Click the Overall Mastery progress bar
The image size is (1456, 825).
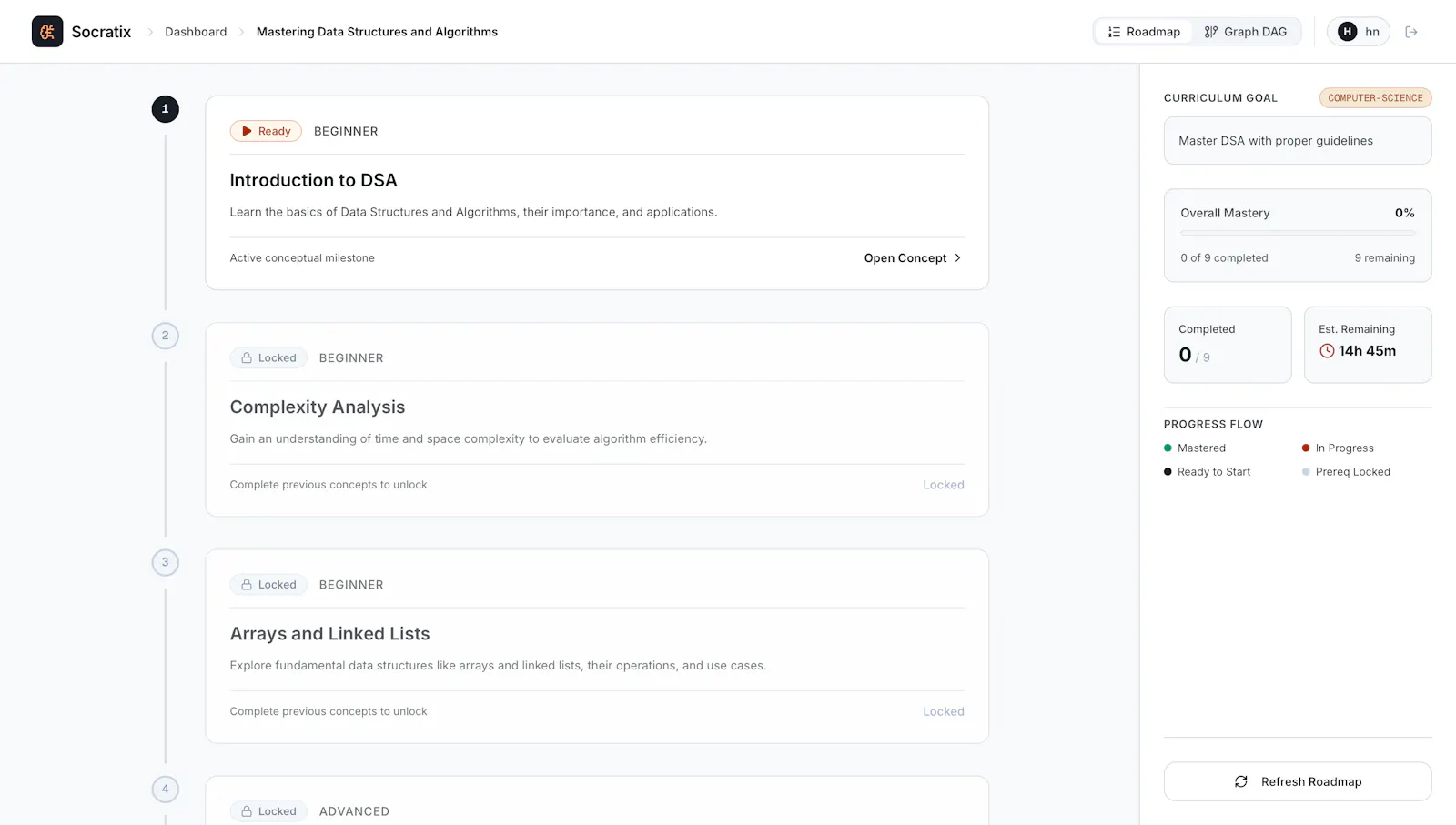[1298, 234]
